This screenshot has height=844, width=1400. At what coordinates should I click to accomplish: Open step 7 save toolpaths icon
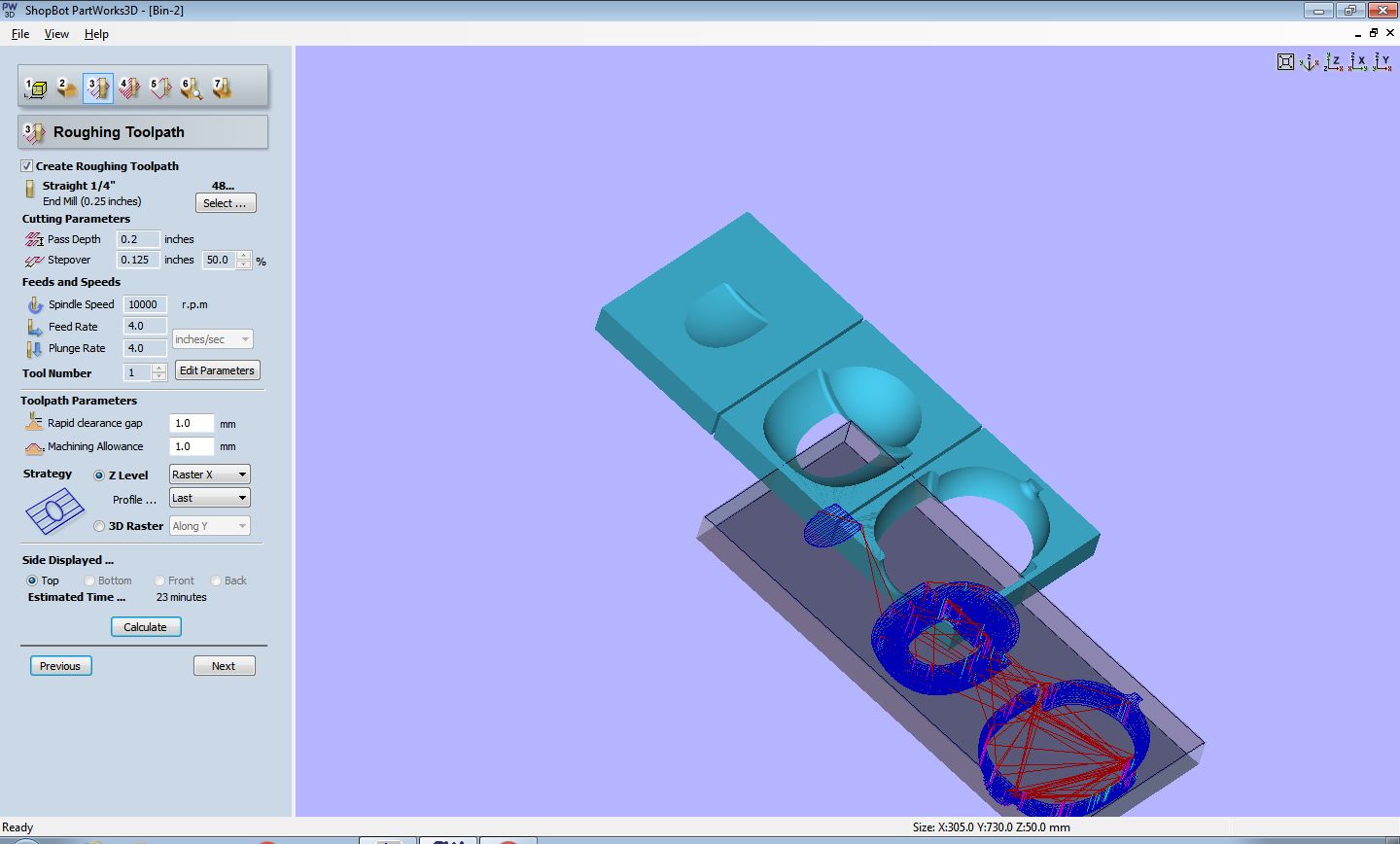click(223, 88)
